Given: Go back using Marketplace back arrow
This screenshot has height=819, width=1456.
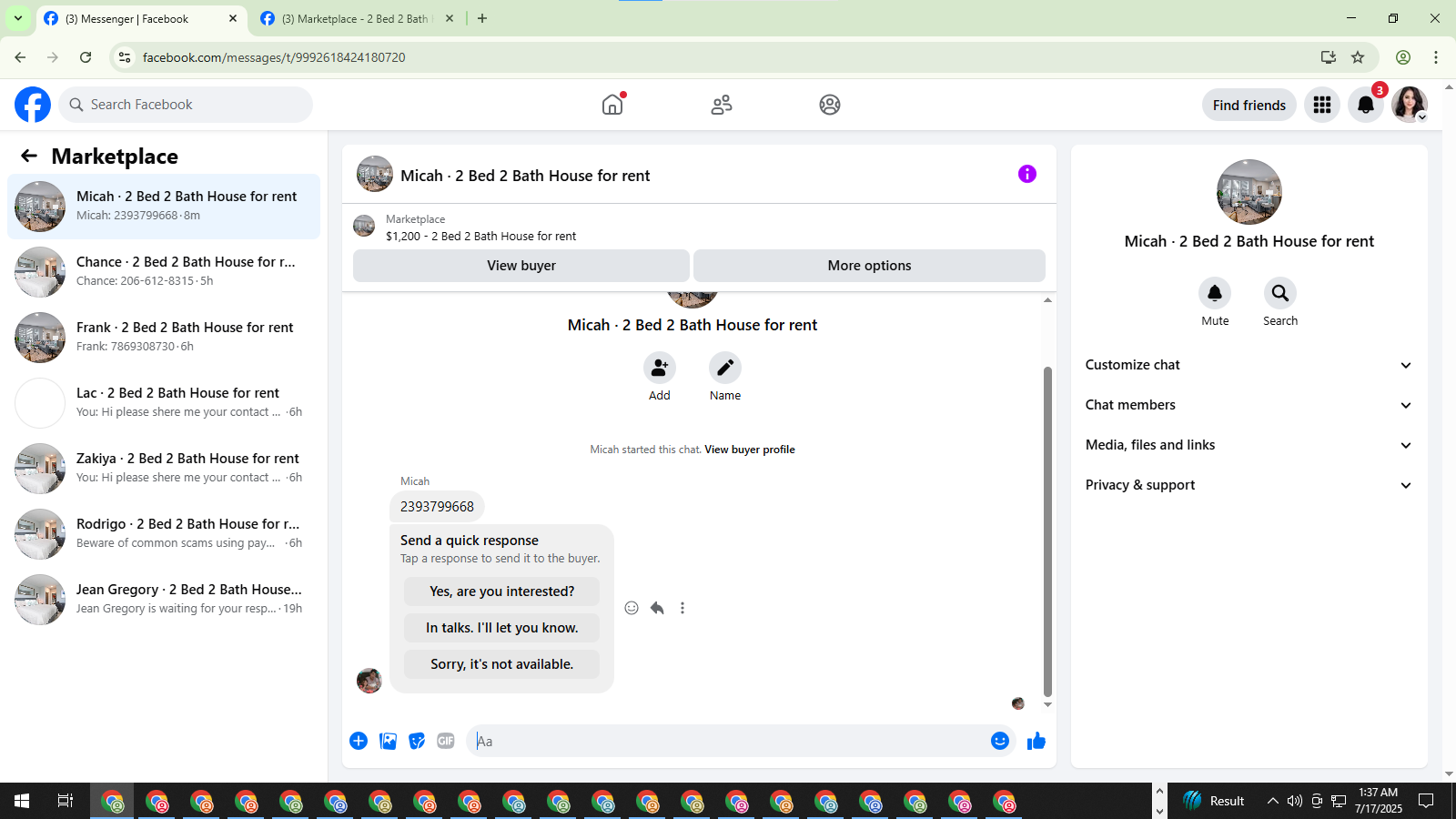Looking at the screenshot, I should [x=29, y=156].
